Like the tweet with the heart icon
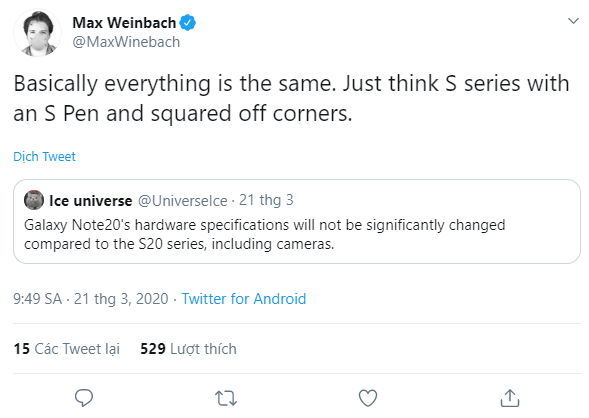This screenshot has height=418, width=589. tap(368, 398)
